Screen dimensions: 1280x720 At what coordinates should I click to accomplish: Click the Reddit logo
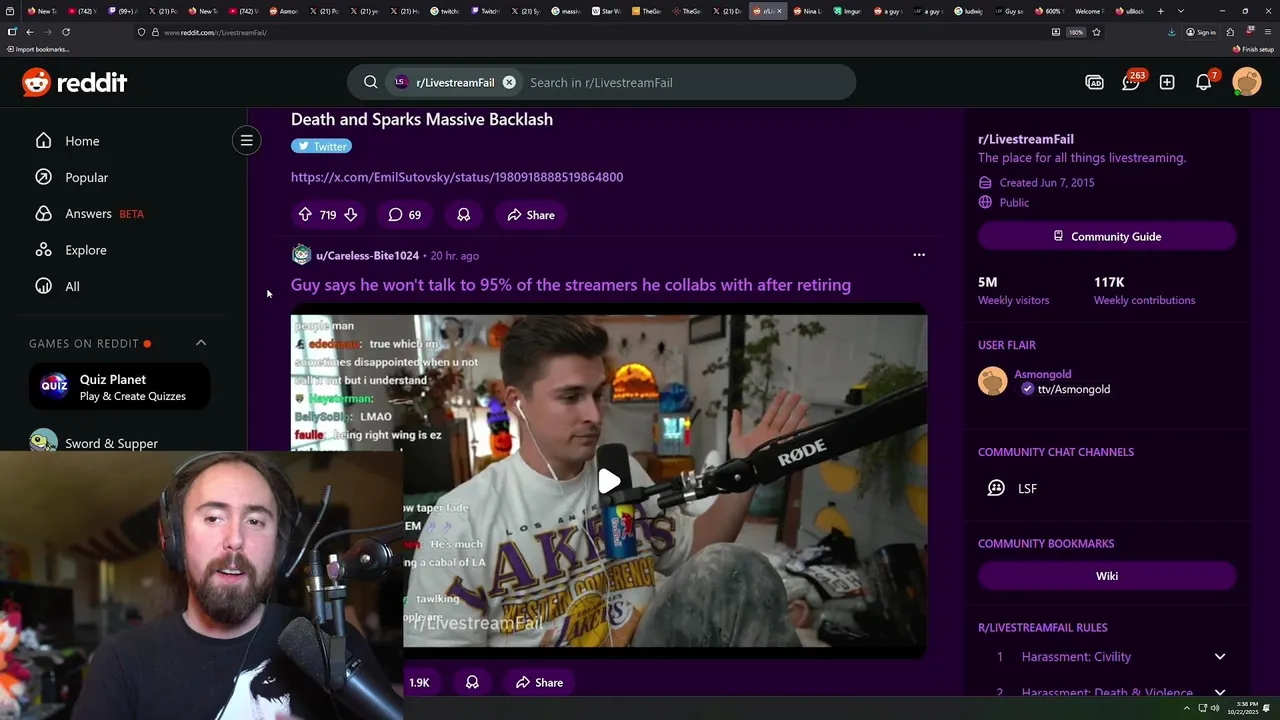point(75,83)
